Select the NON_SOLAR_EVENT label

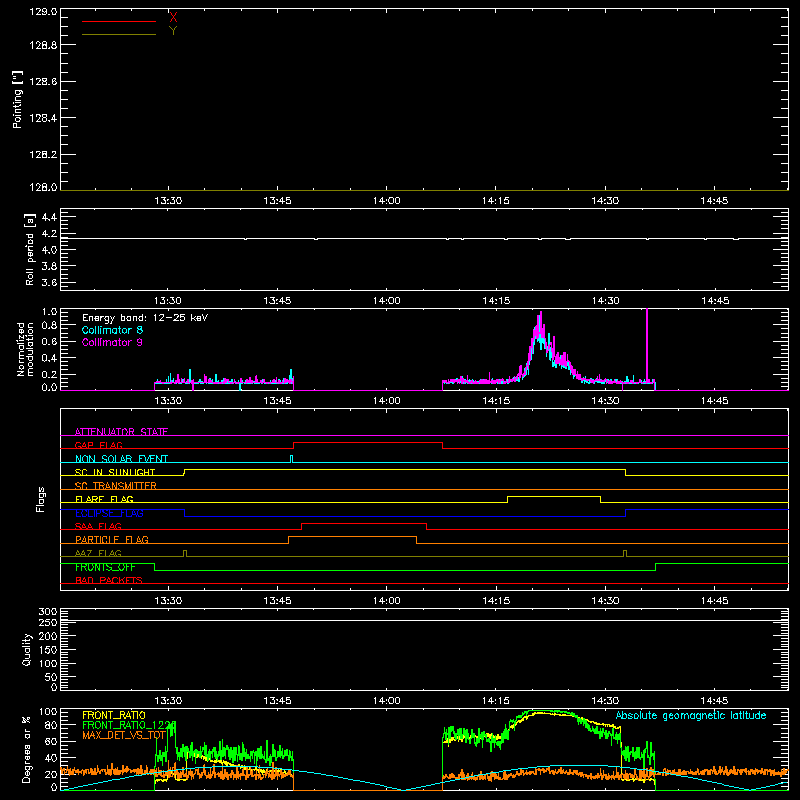click(x=121, y=459)
